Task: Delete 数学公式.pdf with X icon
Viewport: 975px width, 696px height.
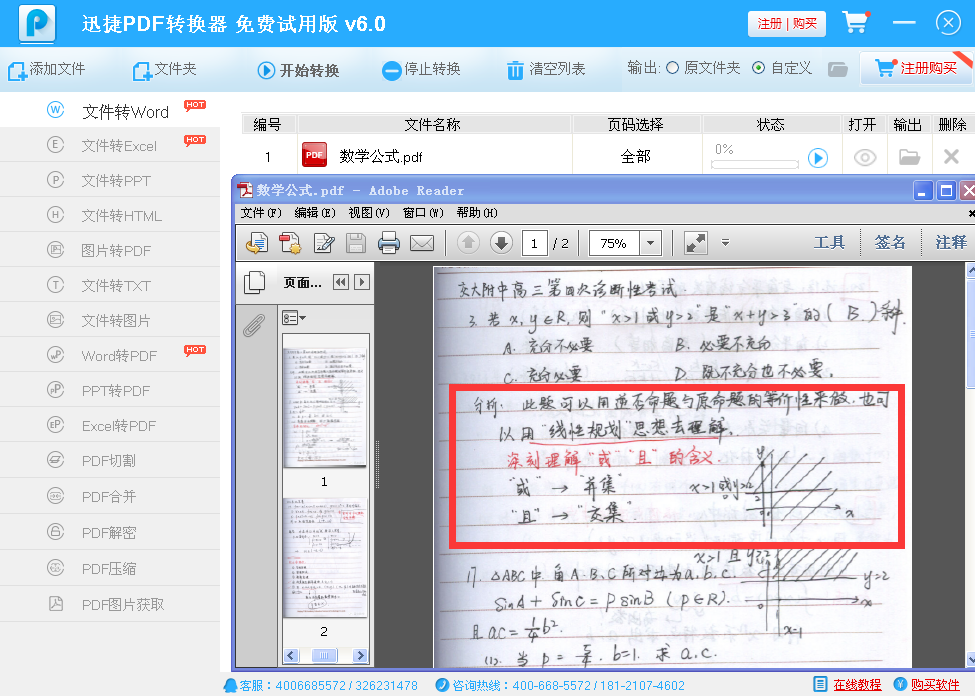Action: (951, 156)
